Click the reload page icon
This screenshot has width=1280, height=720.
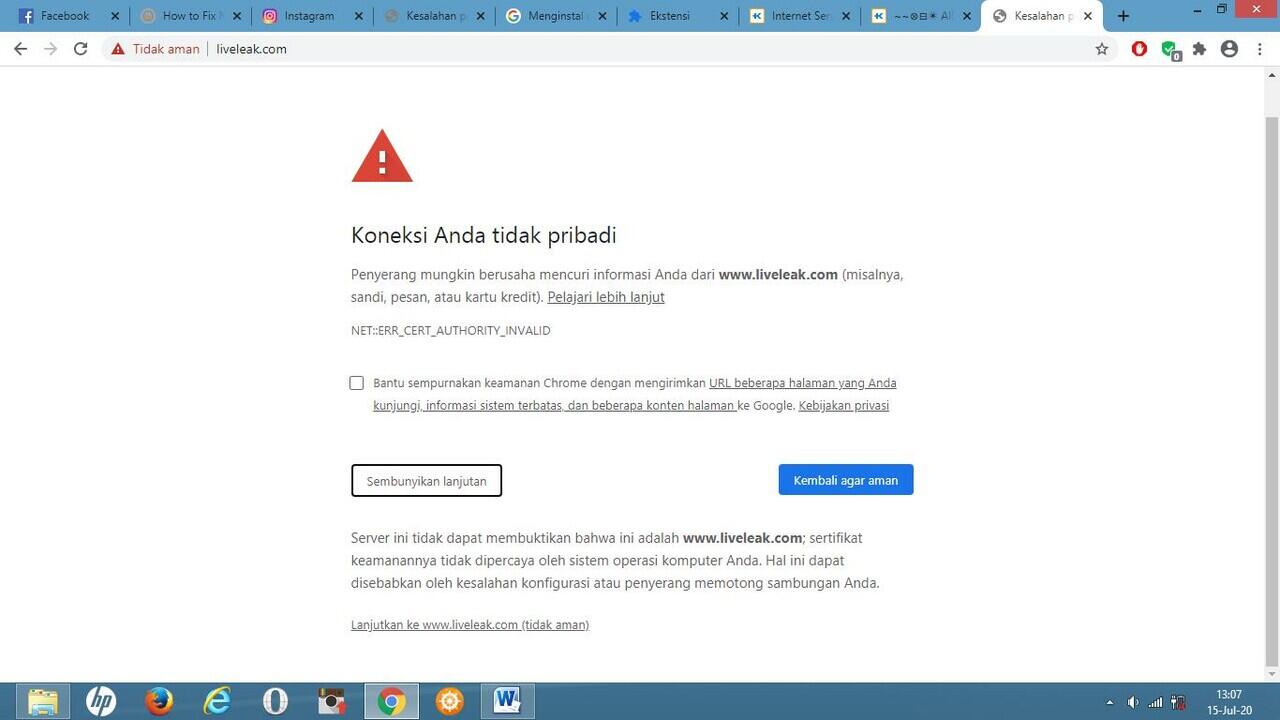(80, 48)
